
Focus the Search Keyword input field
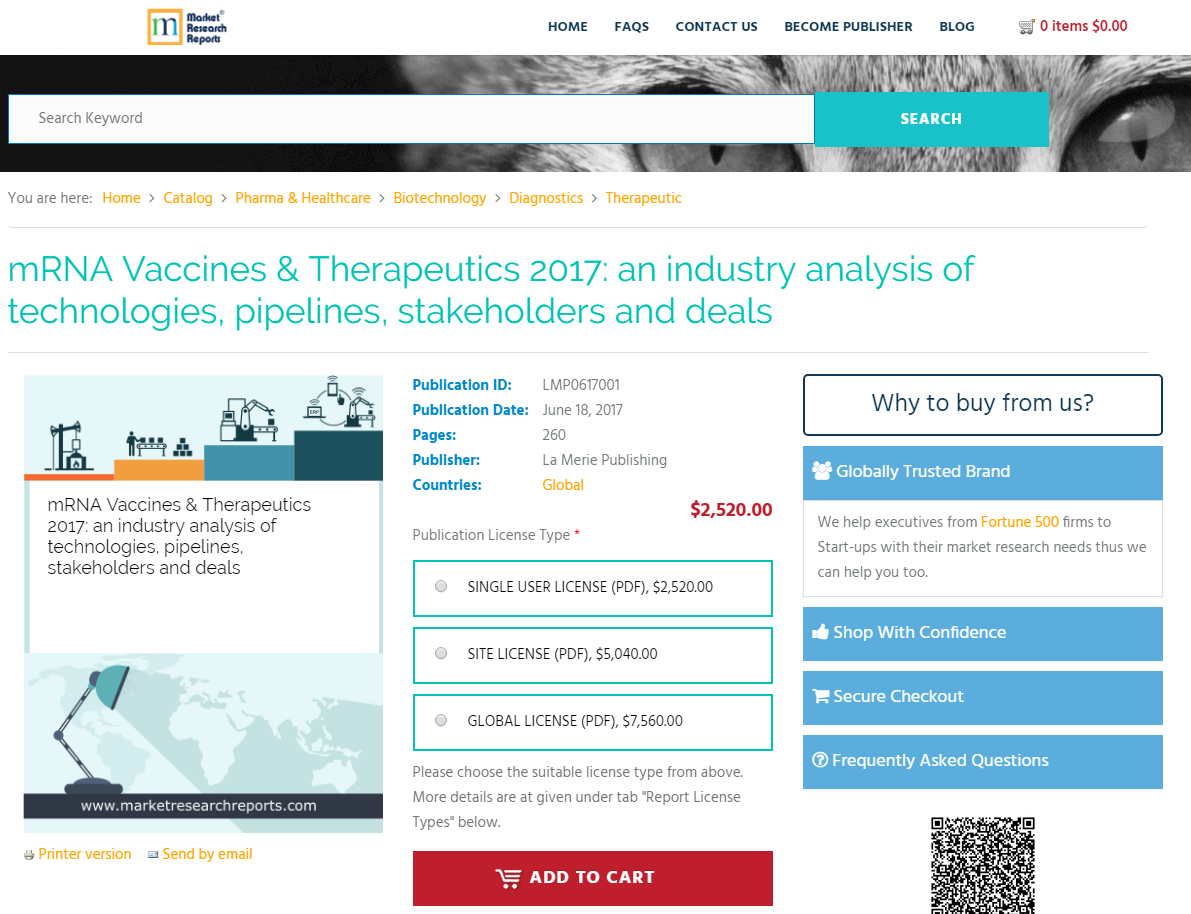point(411,119)
